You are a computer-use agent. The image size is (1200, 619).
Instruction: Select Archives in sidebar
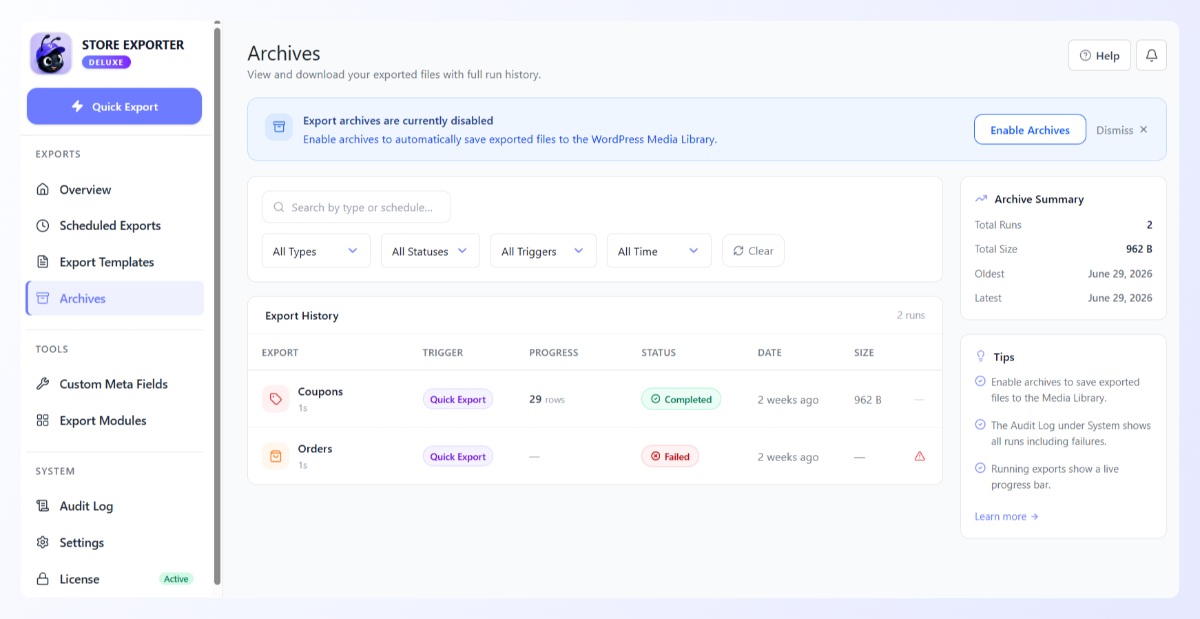coord(115,298)
